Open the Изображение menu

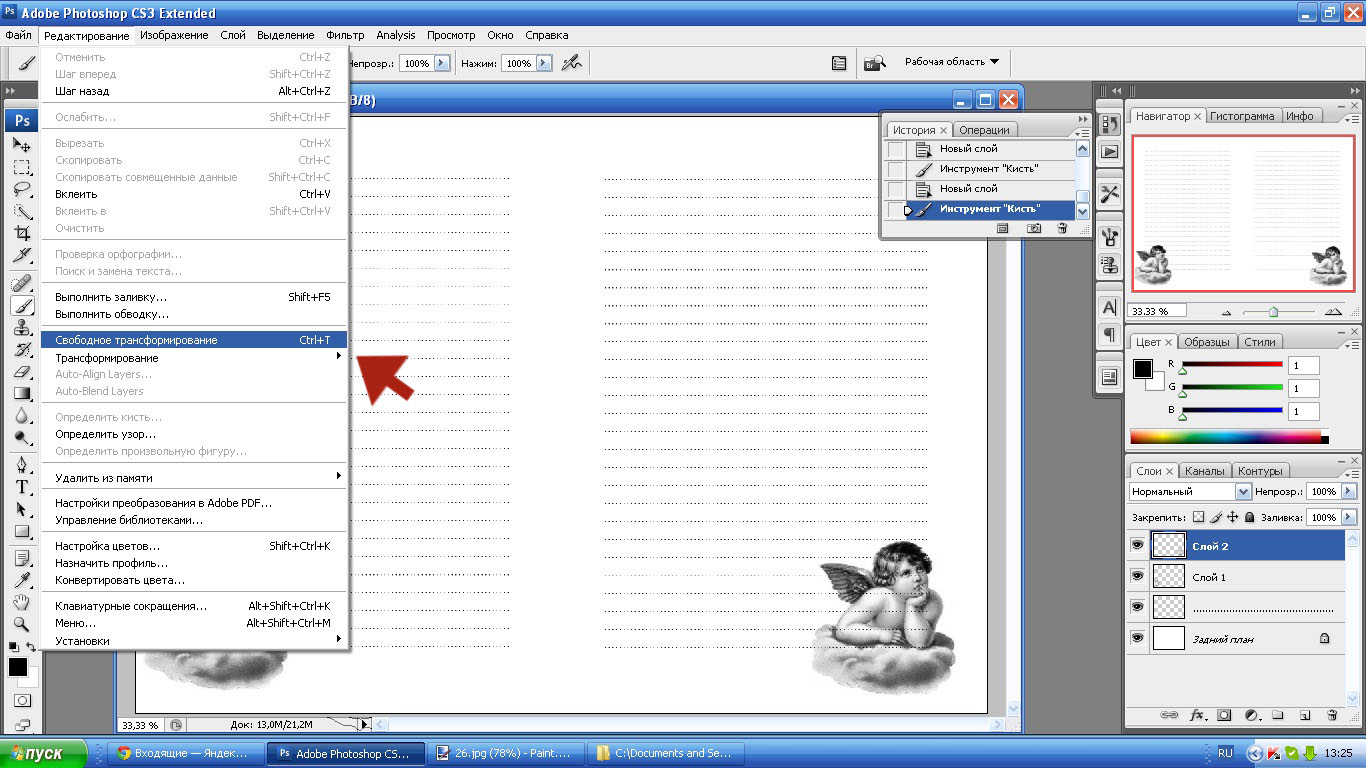174,35
